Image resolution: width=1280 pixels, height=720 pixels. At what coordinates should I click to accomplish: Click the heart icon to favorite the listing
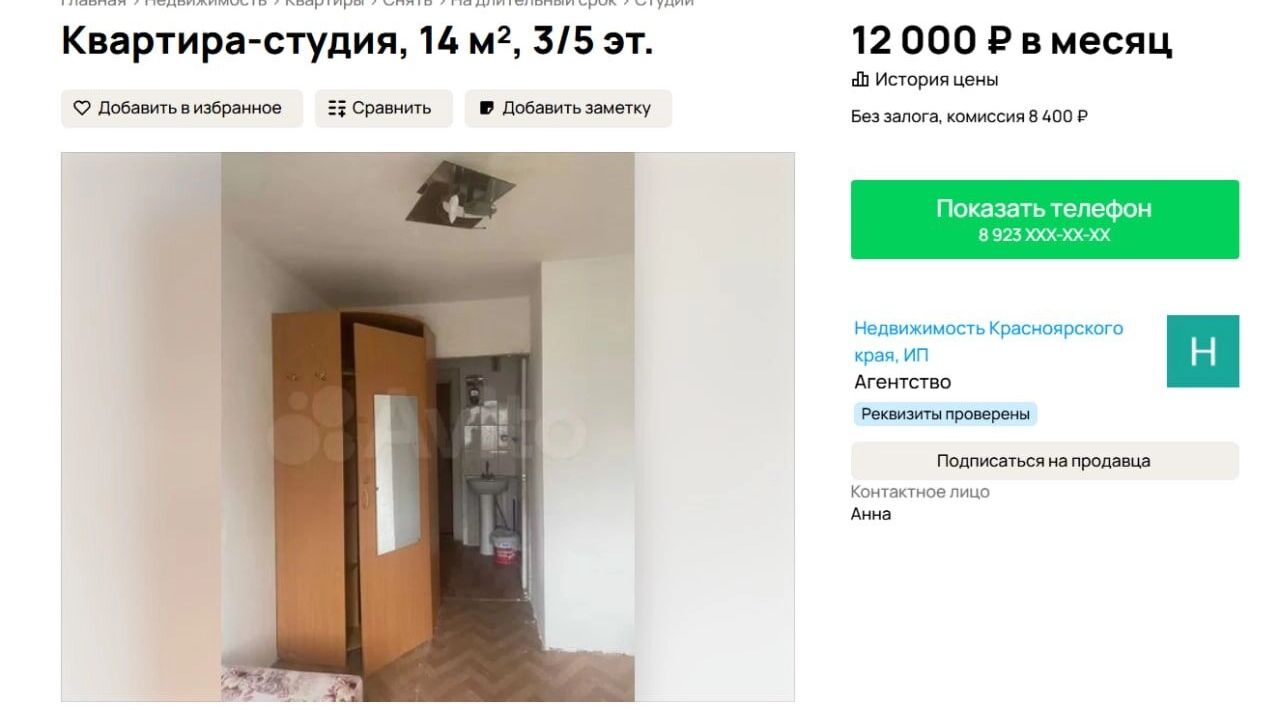tap(82, 108)
